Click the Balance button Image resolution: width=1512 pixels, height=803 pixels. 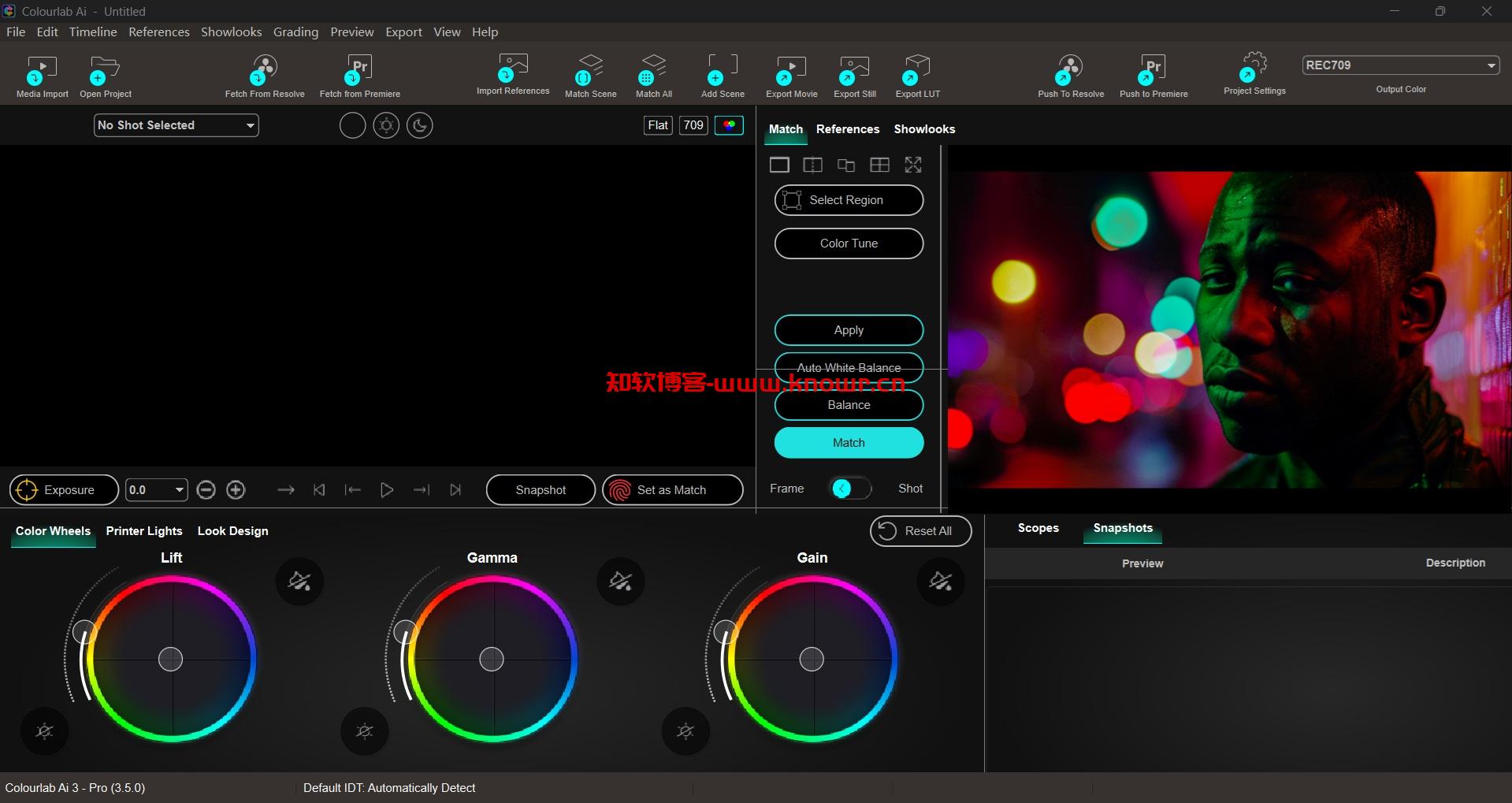point(849,405)
